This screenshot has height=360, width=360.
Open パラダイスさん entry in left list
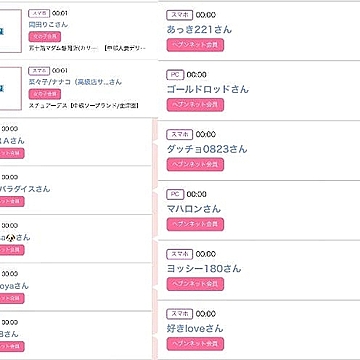25,189
